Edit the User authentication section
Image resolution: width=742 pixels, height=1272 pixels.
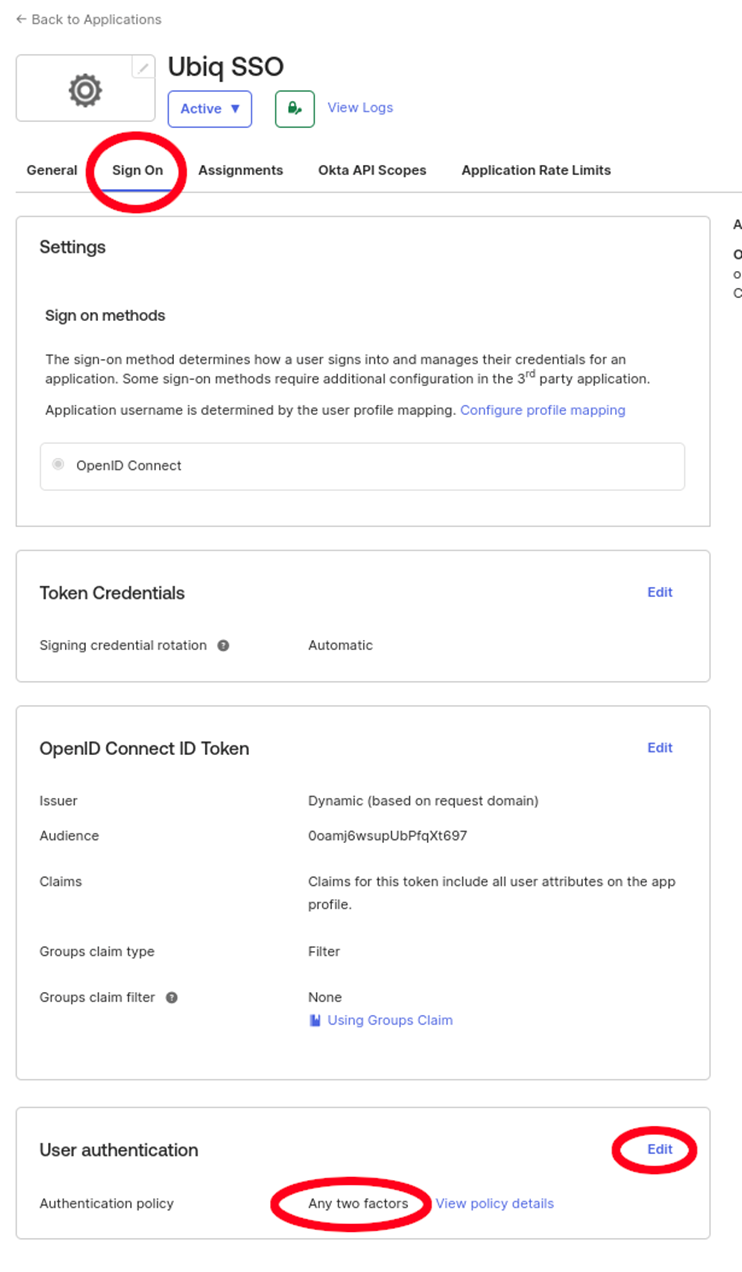(x=660, y=1150)
